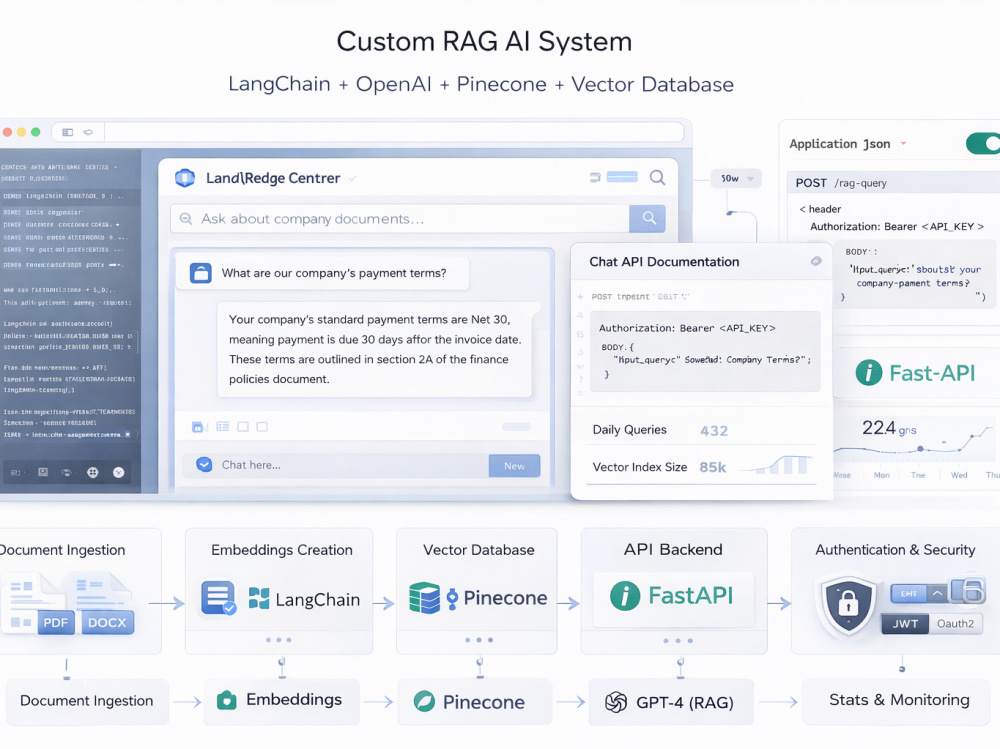
Task: Click the globe icon in code panel toolbar
Action: pos(93,473)
